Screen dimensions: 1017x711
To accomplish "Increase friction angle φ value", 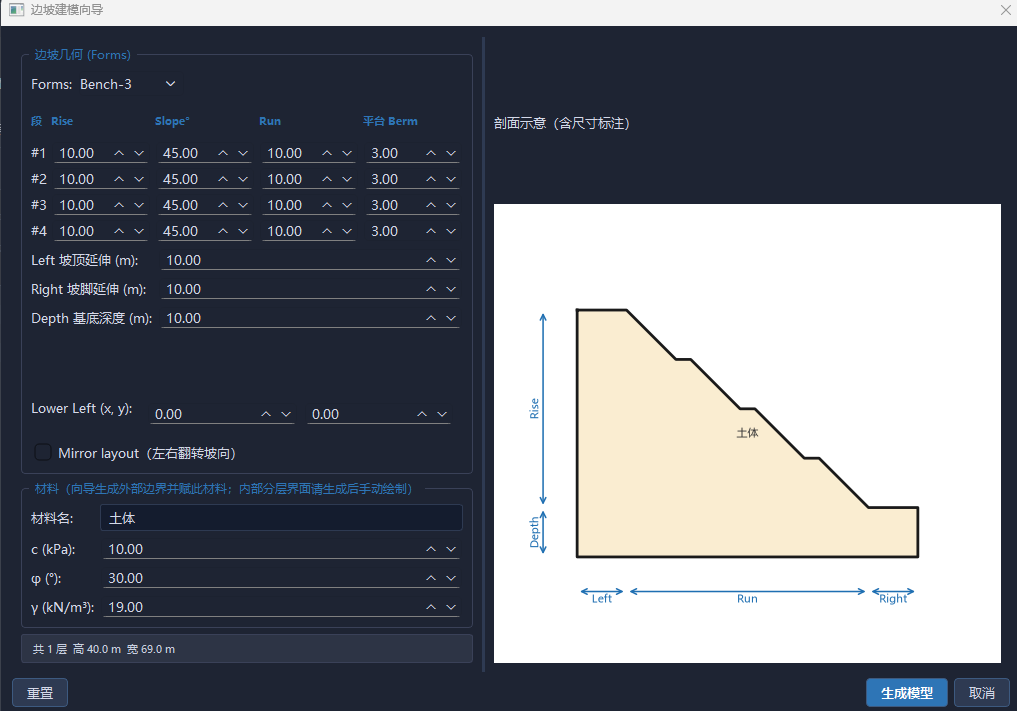I will click(431, 578).
